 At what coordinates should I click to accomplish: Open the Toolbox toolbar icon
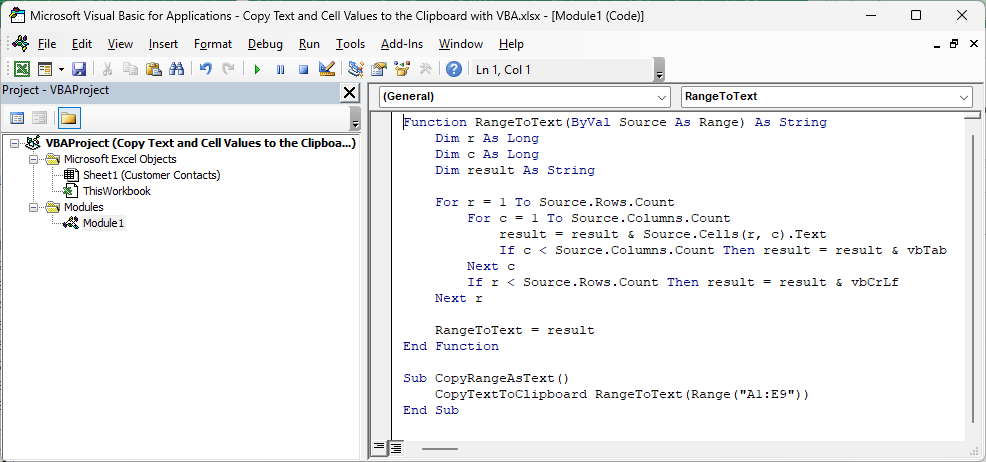[425, 69]
